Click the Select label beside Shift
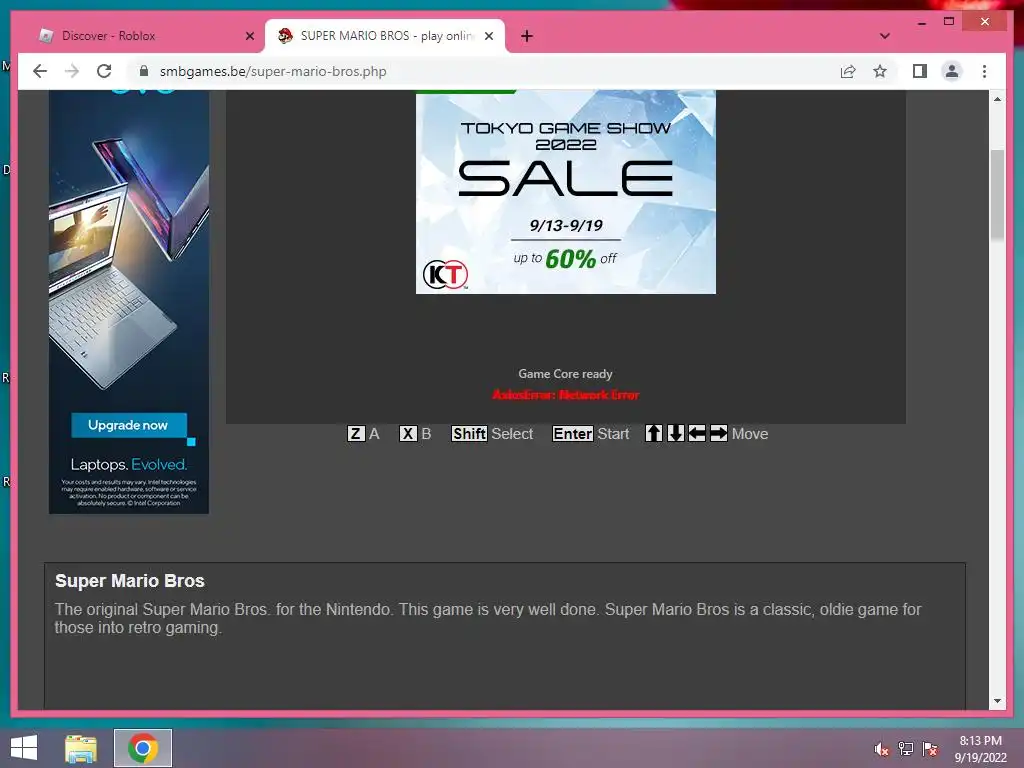The width and height of the screenshot is (1024, 768). (512, 434)
